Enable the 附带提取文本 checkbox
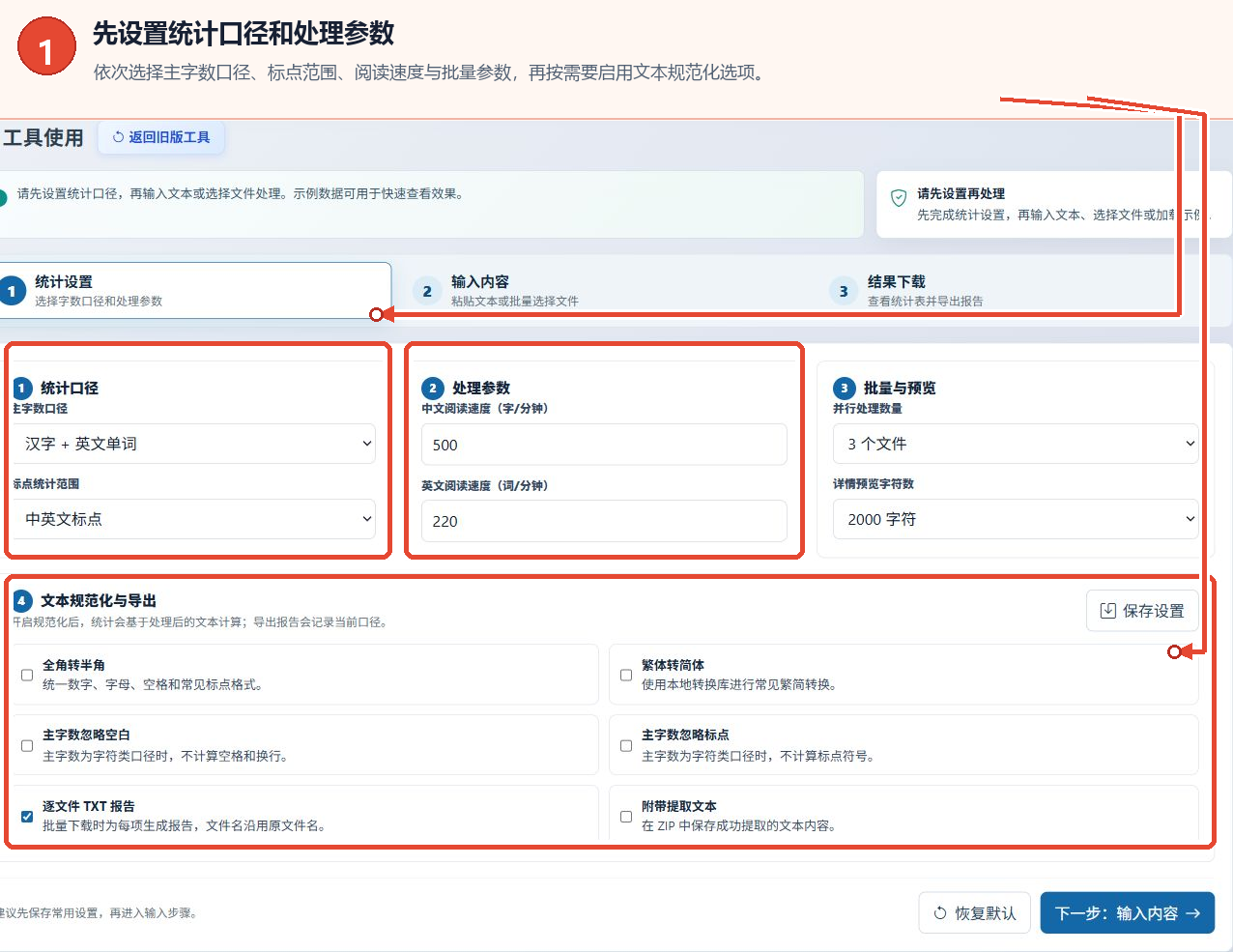The height and width of the screenshot is (952, 1233). point(626,816)
